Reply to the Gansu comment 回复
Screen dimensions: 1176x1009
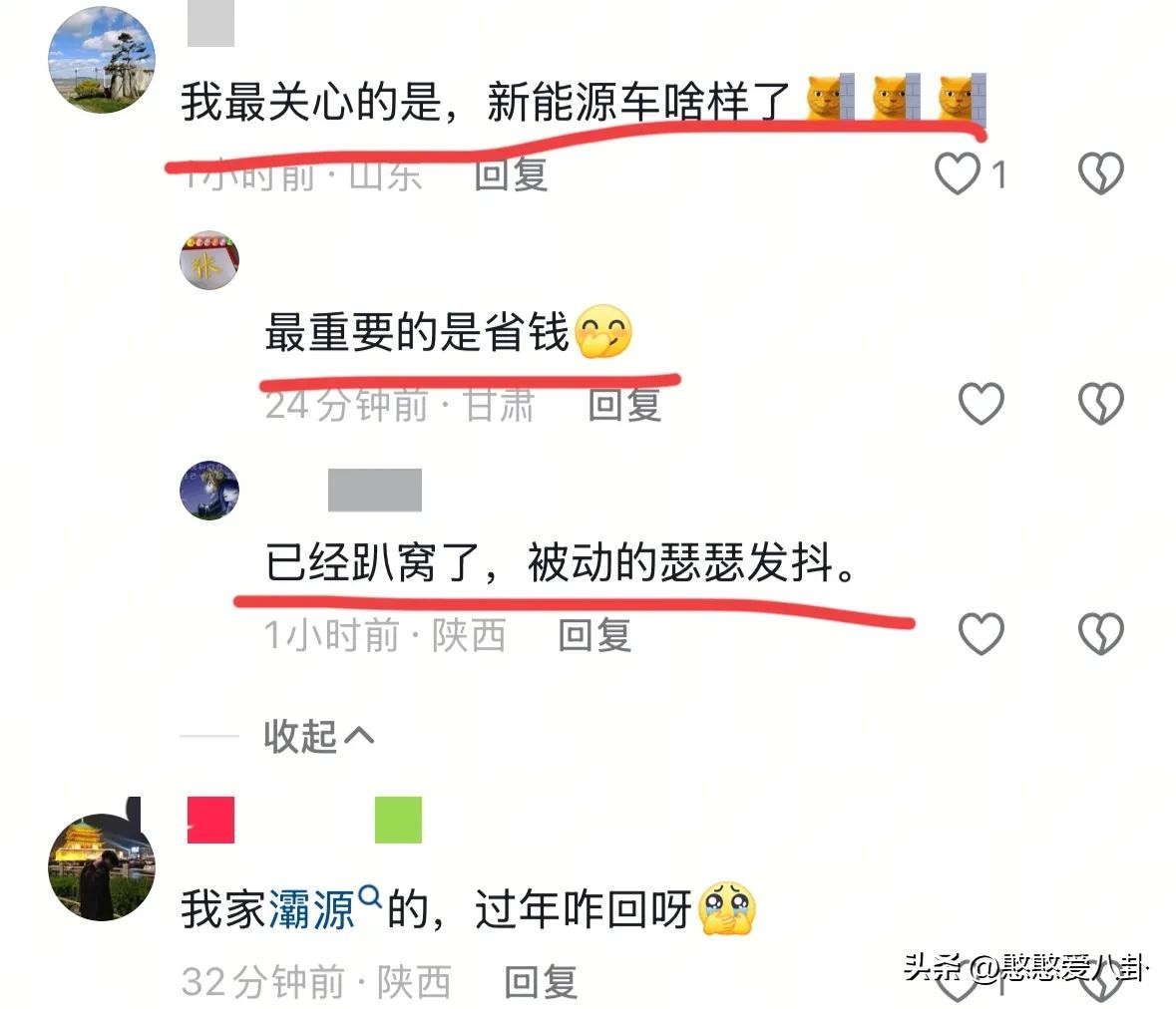[x=624, y=405]
